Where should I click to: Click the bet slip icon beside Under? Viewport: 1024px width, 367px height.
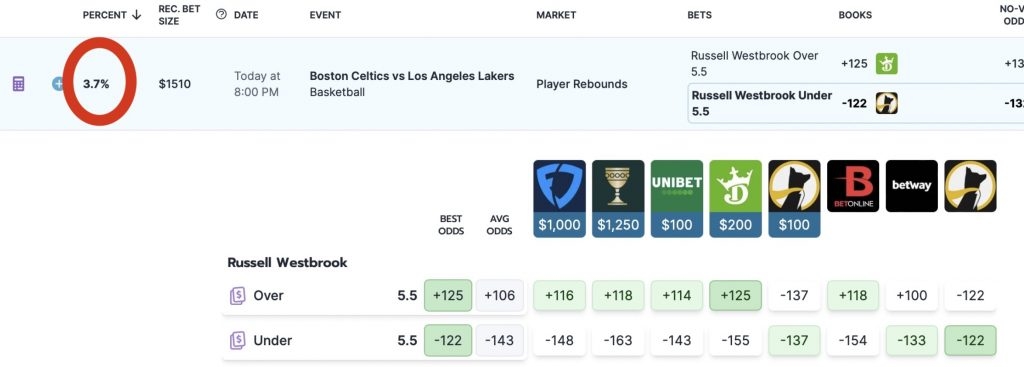click(237, 340)
